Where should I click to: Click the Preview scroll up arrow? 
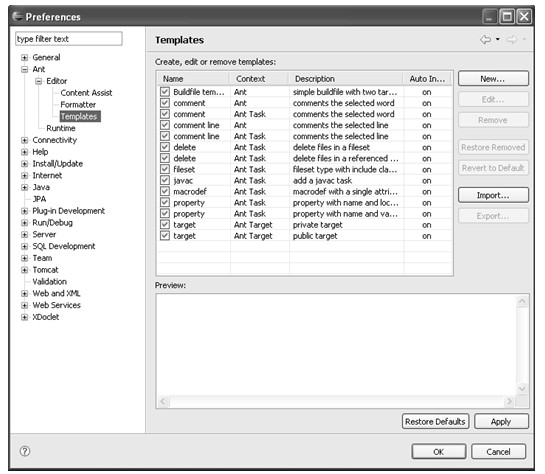click(522, 301)
